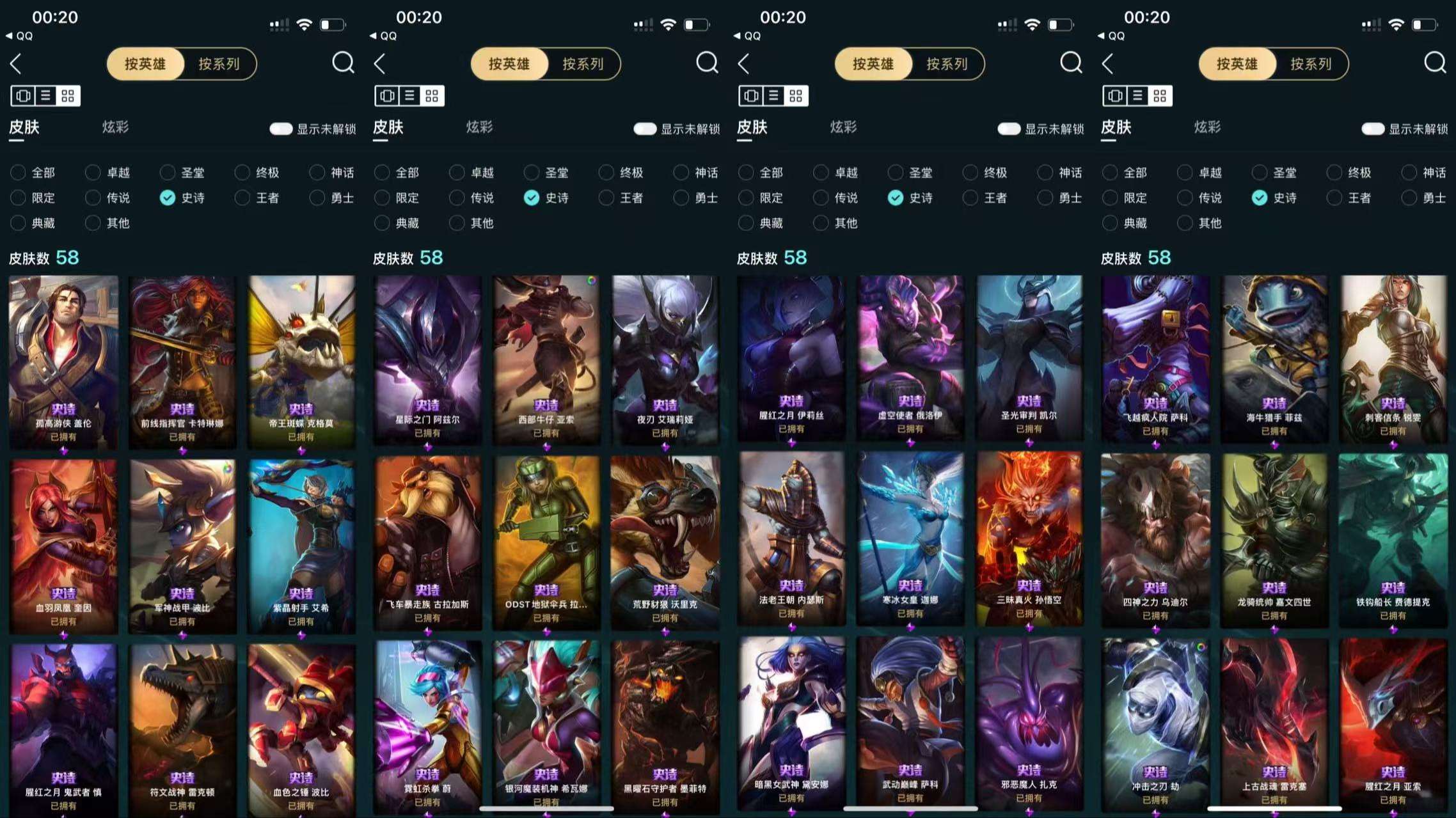
Task: View the 血羽凤凰 霞 skin card
Action: (x=63, y=546)
